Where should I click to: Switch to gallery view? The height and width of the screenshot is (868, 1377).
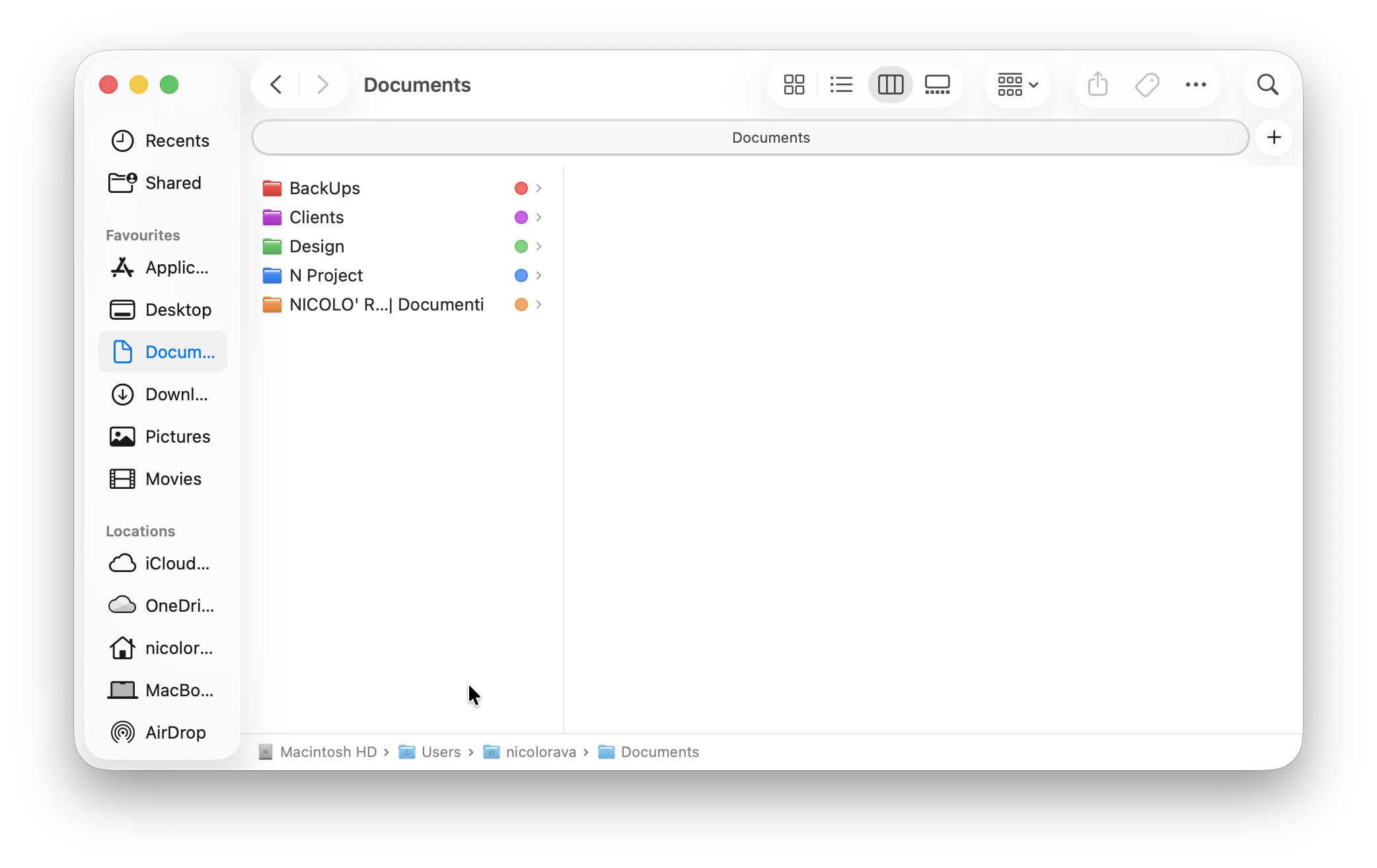click(x=938, y=85)
